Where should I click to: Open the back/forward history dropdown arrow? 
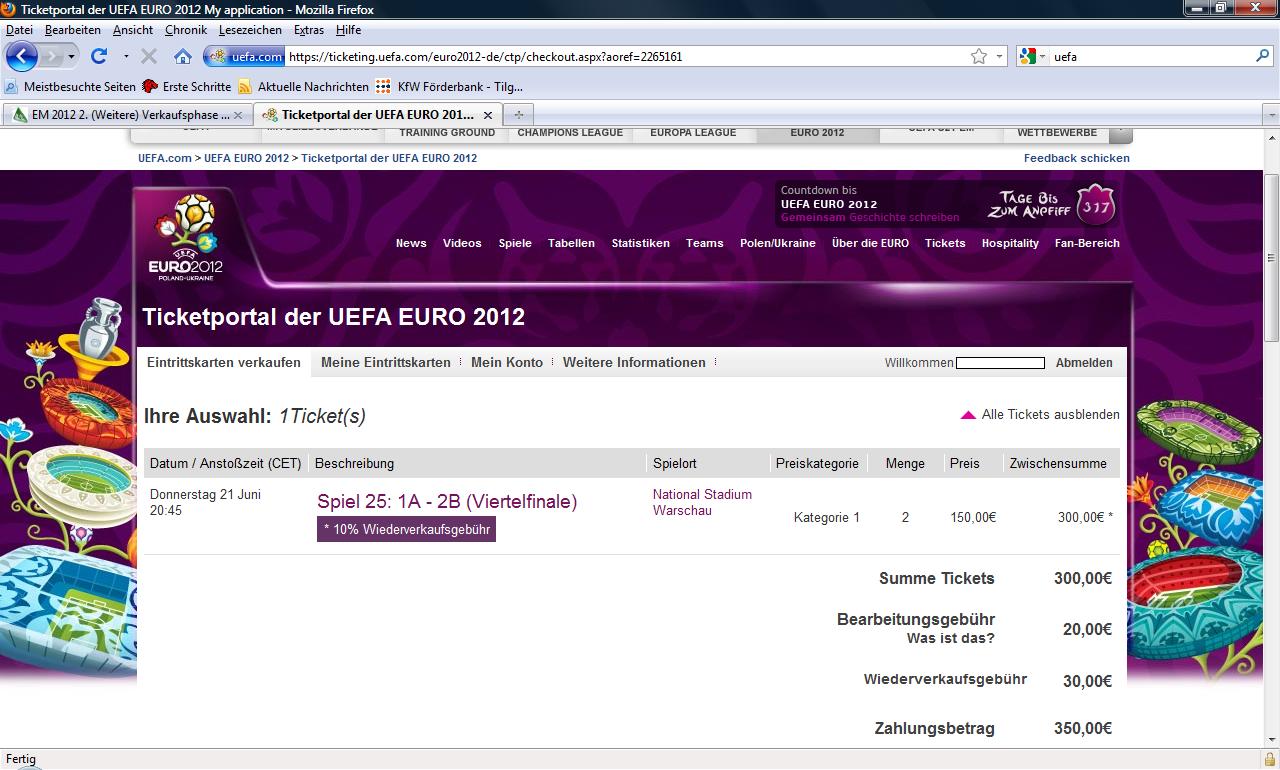point(71,57)
